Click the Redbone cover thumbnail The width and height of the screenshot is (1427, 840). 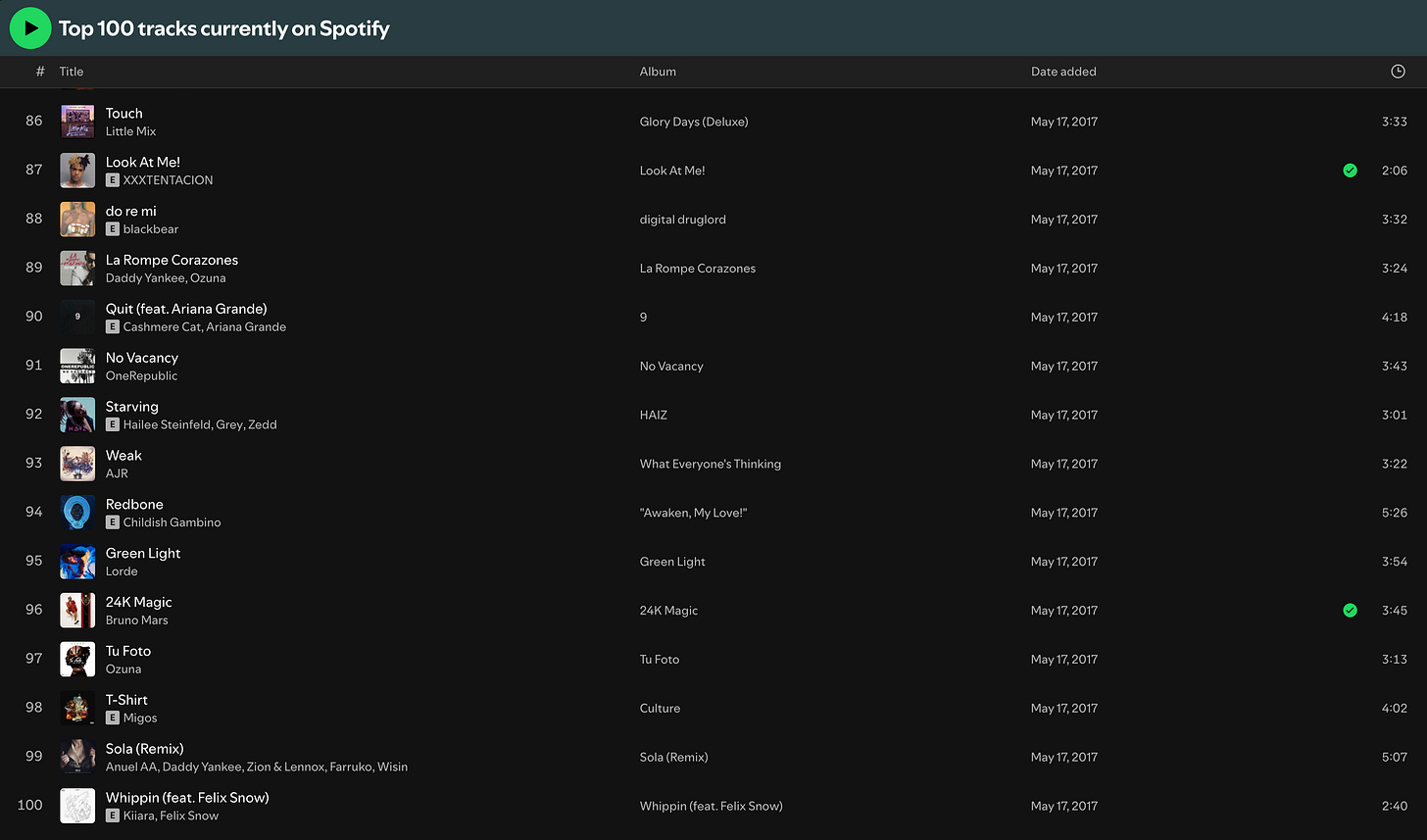point(77,513)
